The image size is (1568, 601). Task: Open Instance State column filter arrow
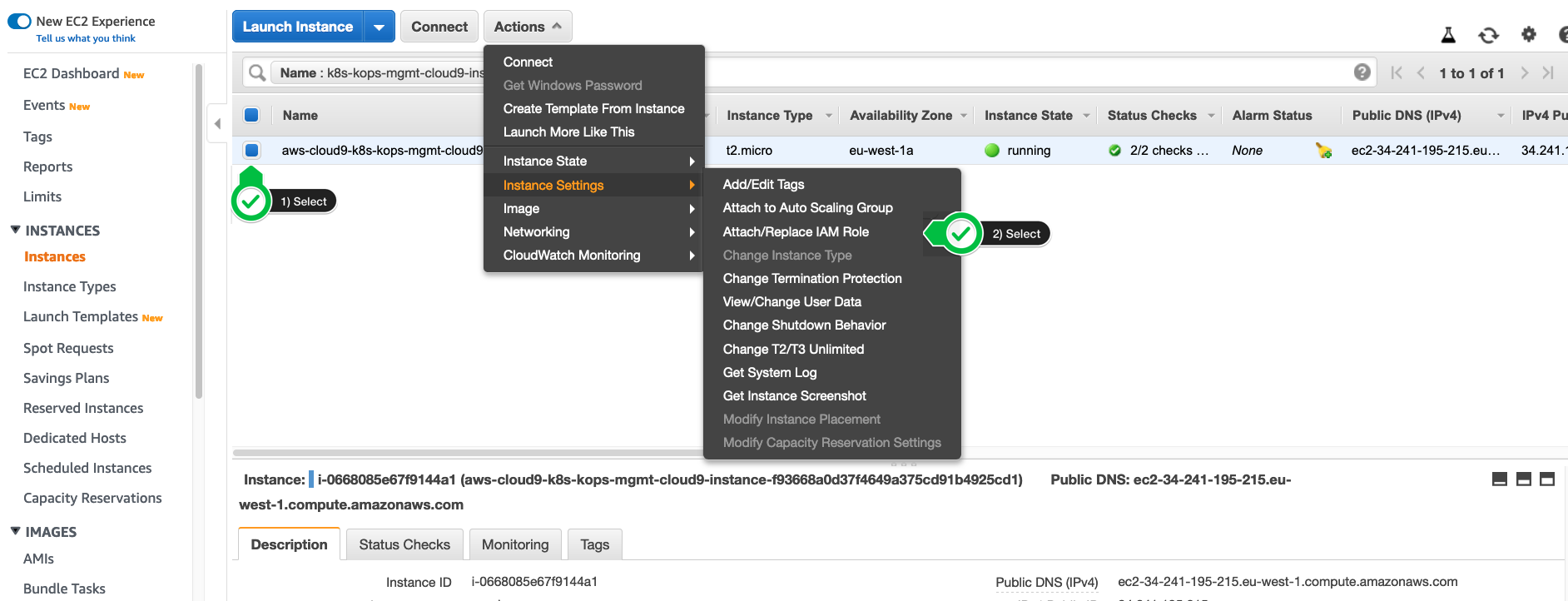(1087, 116)
